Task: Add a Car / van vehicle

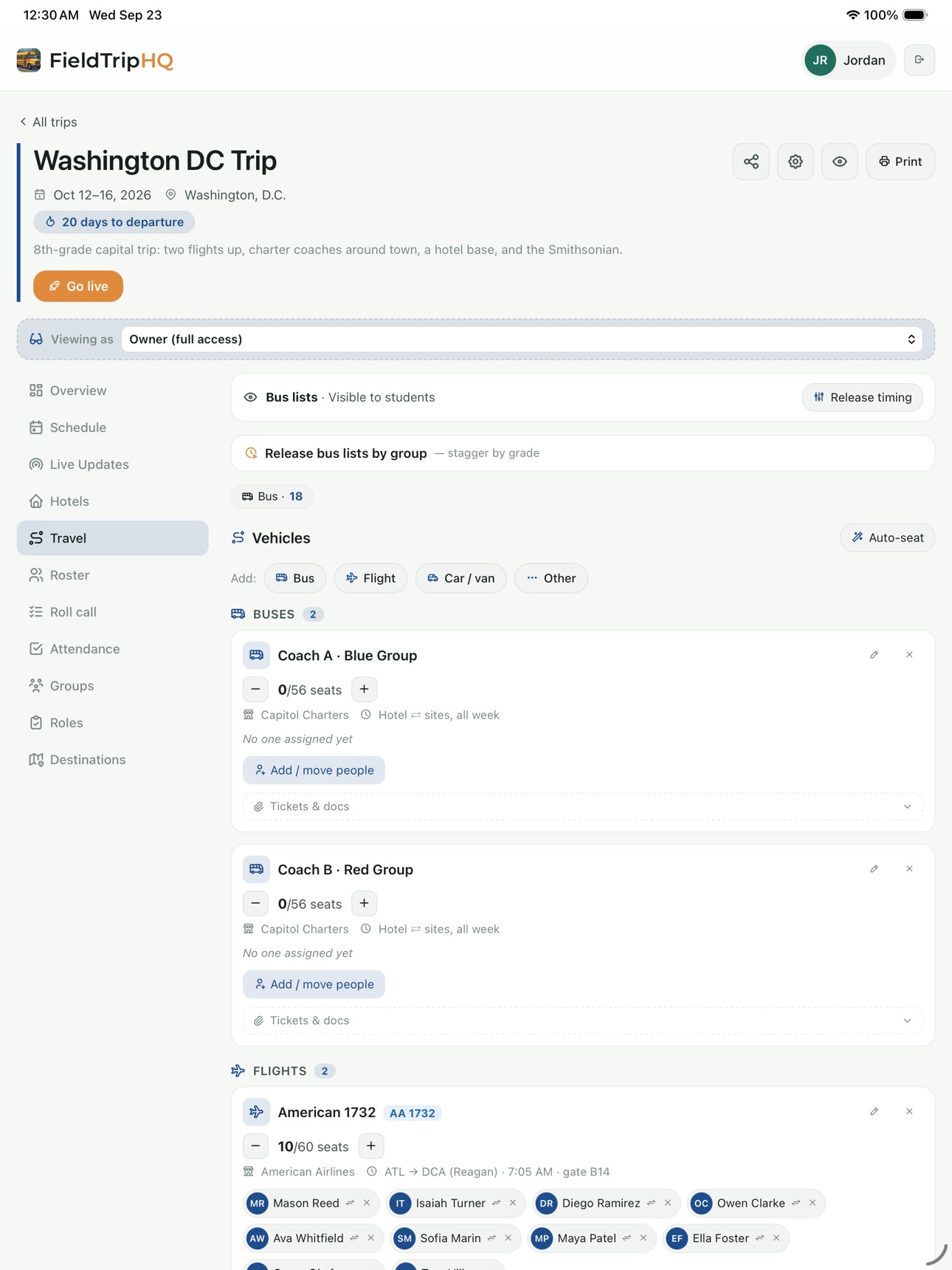Action: 461,578
